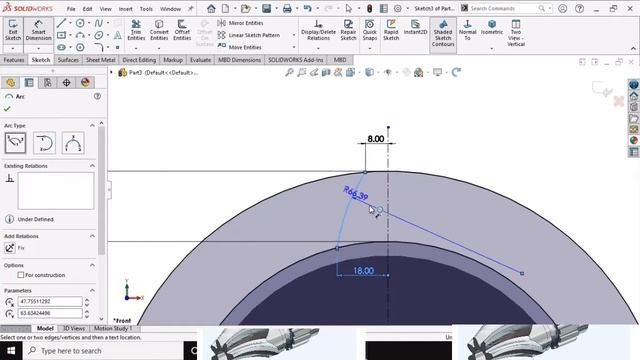Image resolution: width=640 pixels, height=360 pixels.
Task: Activate Rapid Sketch
Action: [391, 30]
